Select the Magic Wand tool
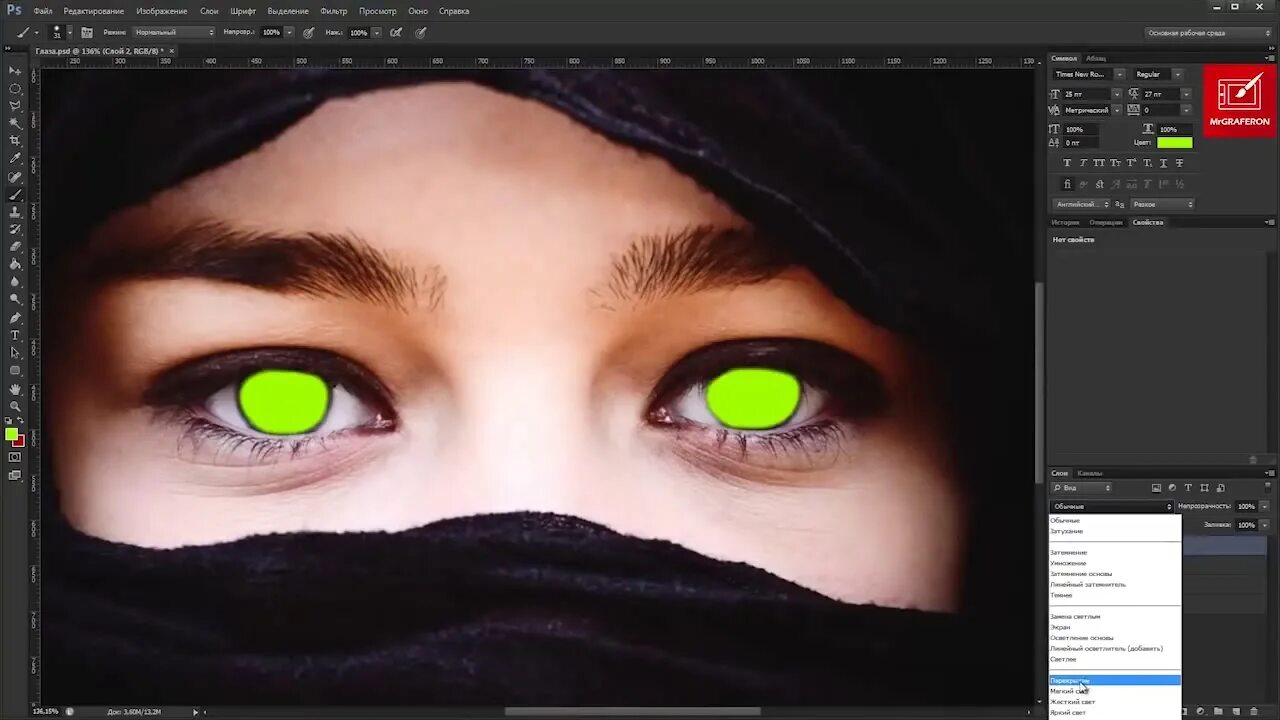The width and height of the screenshot is (1280, 720). click(15, 123)
